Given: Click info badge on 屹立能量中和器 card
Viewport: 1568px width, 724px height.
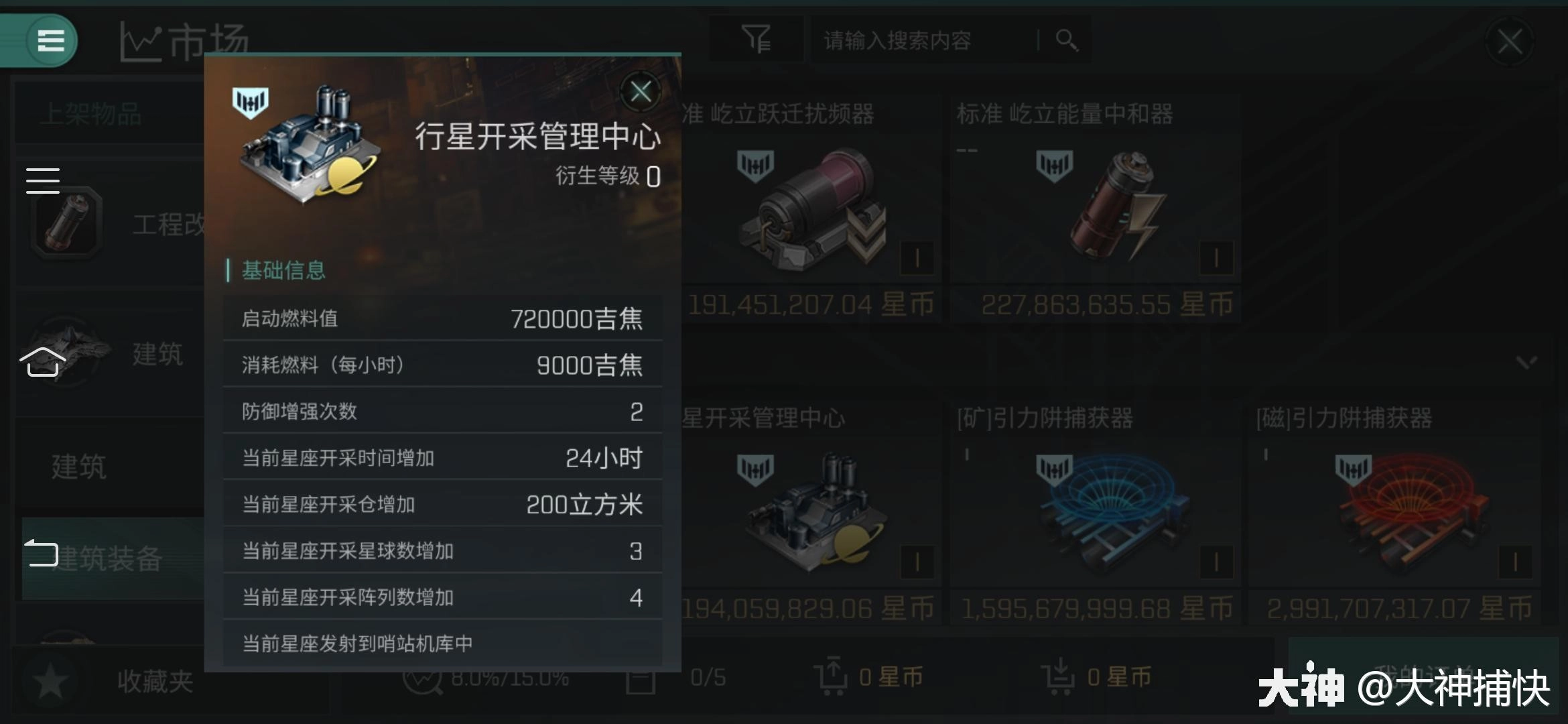Looking at the screenshot, I should [x=1216, y=257].
